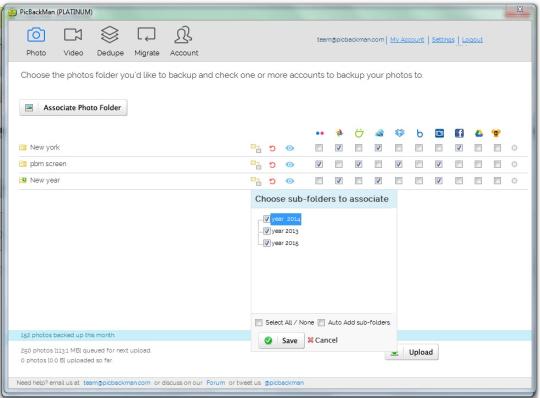
Task: Click the status circle ending New york row
Action: 514,148
